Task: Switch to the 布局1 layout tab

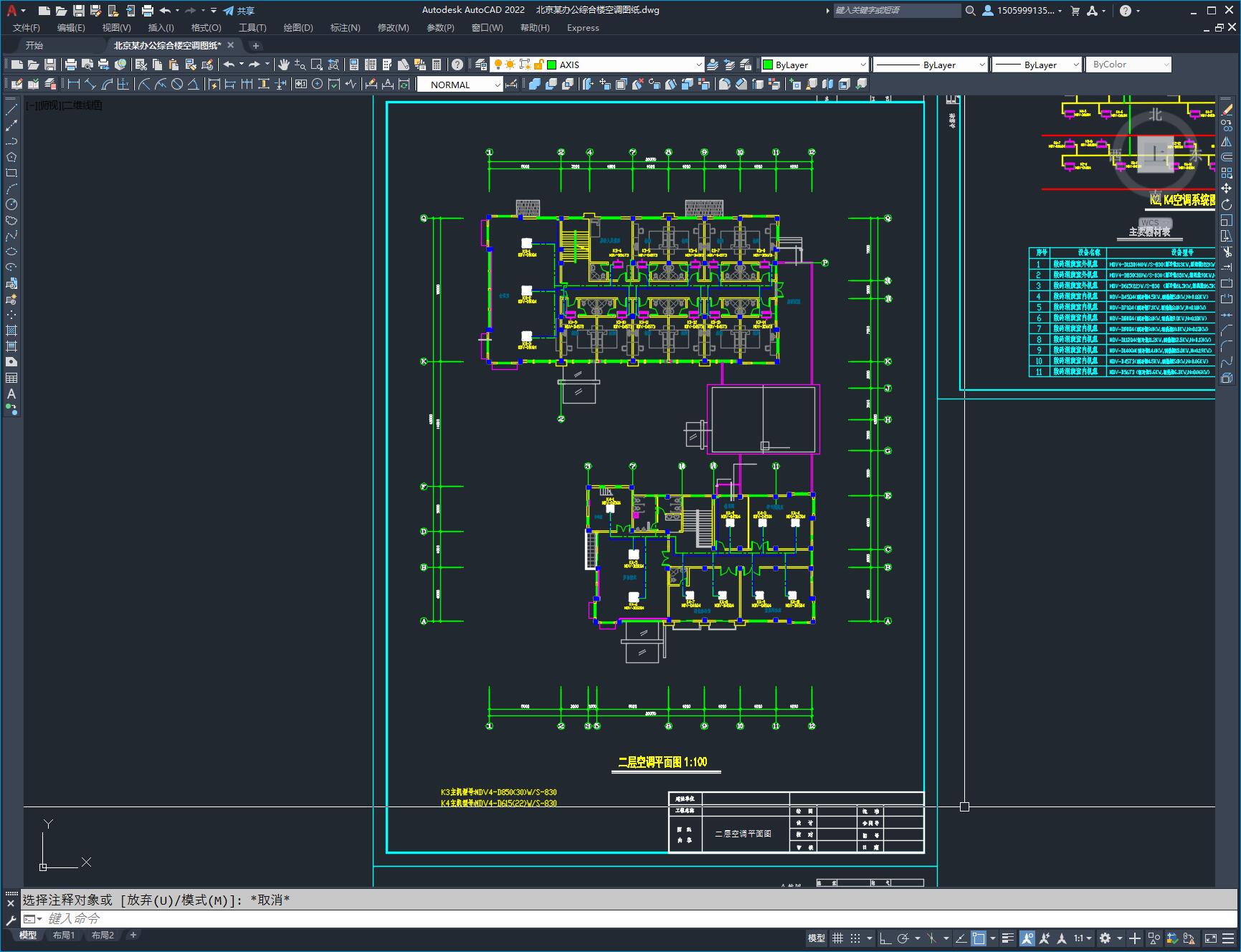Action: [64, 935]
